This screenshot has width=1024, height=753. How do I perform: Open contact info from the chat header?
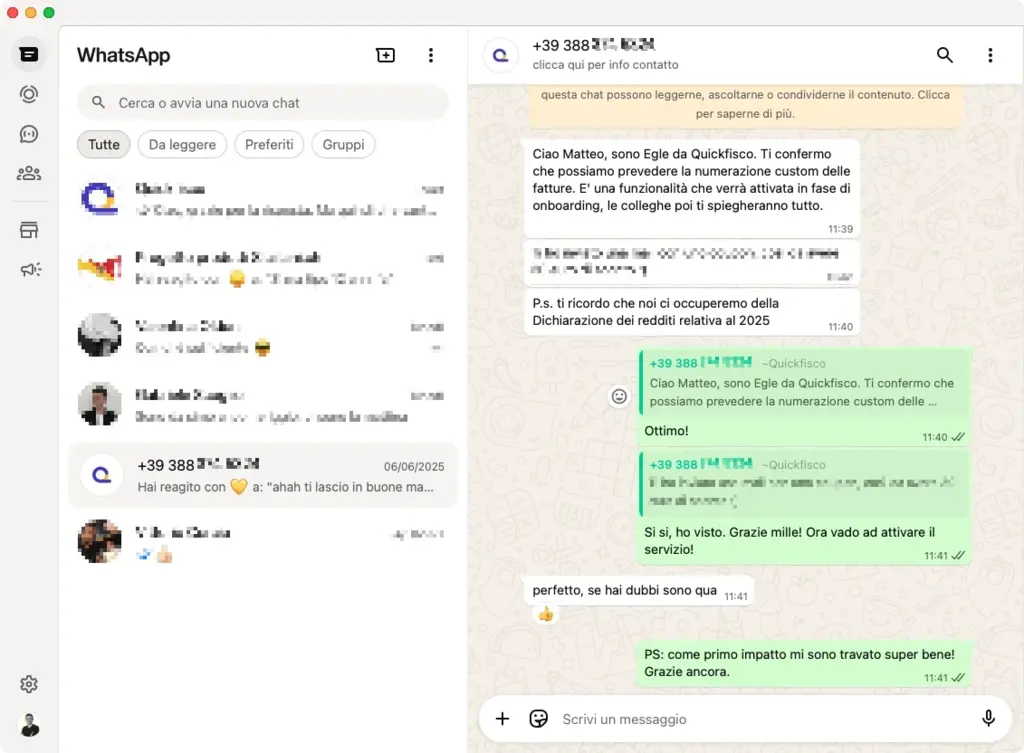[605, 55]
